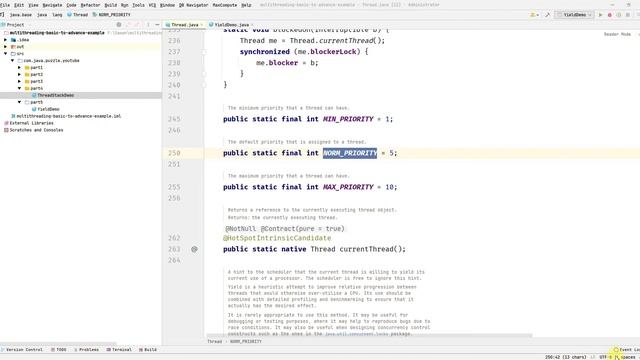Open Project panel options menu
Screen dimensions: 640x360
click(x=148, y=24)
